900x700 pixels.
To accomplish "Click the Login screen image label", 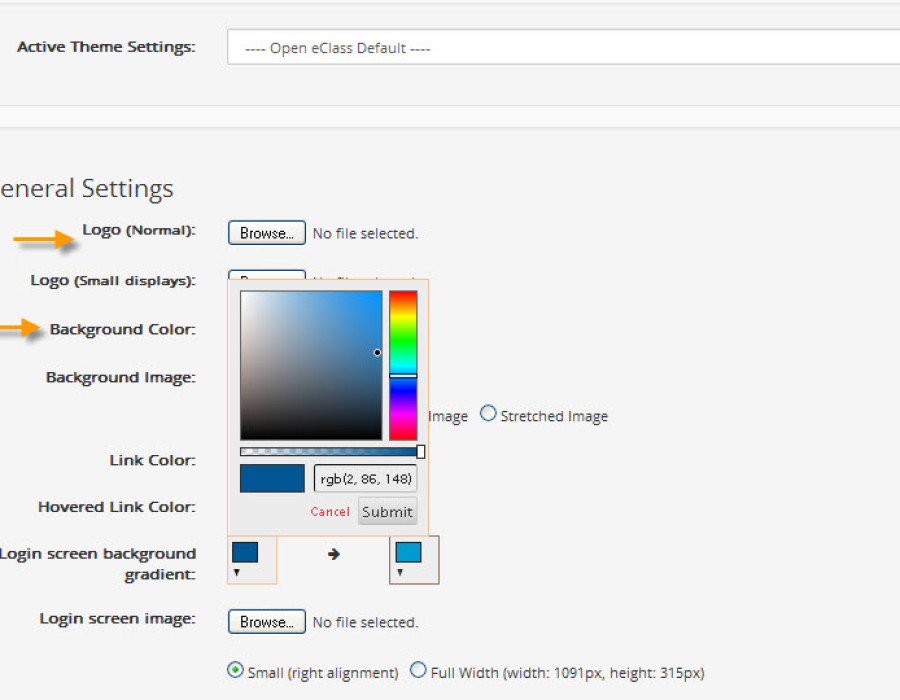I will click(x=118, y=619).
